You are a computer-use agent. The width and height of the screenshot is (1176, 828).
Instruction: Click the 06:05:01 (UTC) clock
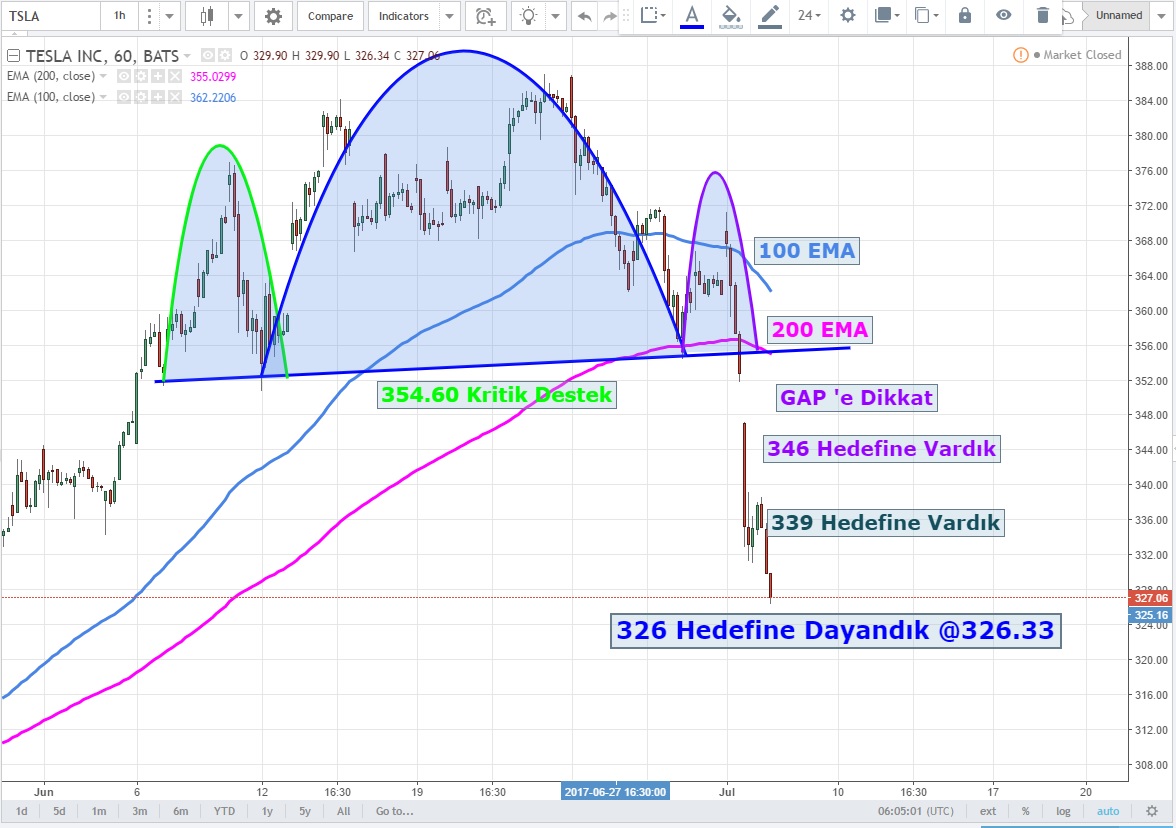point(916,811)
